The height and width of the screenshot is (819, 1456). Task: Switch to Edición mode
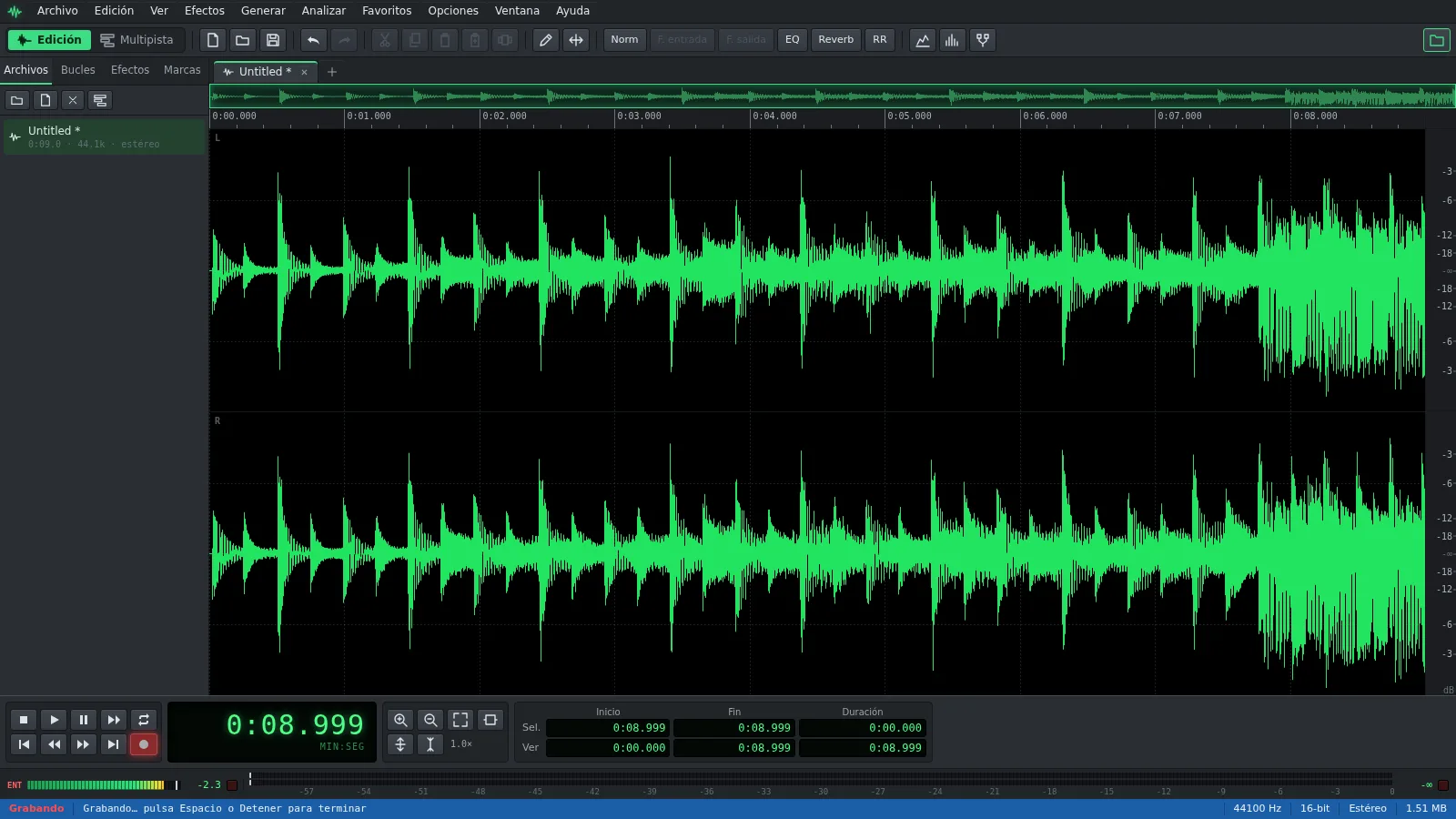(x=49, y=40)
